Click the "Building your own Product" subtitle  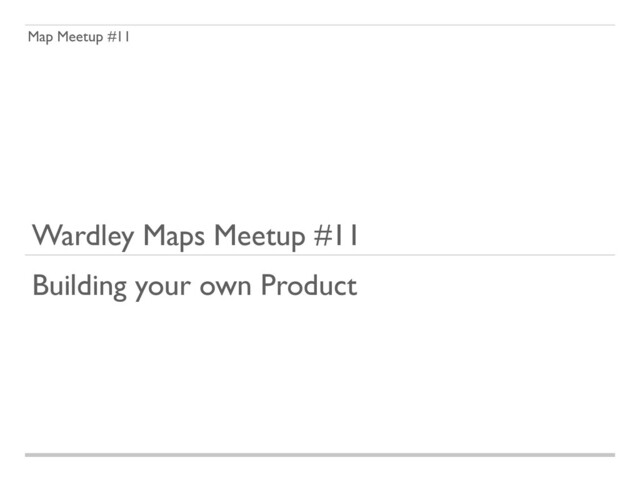point(194,286)
